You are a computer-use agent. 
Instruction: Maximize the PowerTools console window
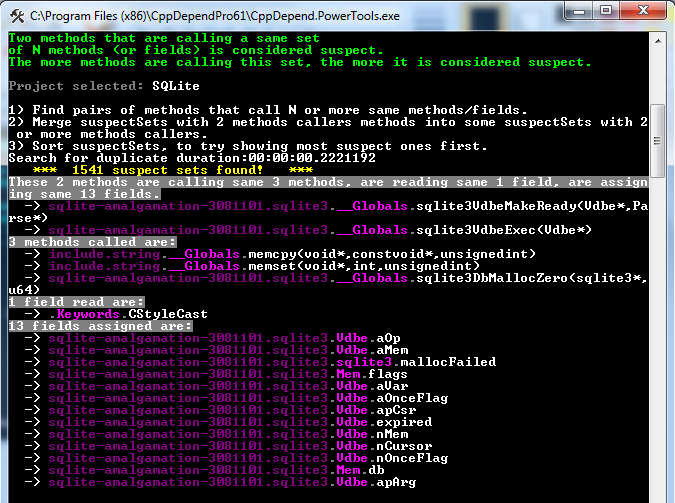606,11
